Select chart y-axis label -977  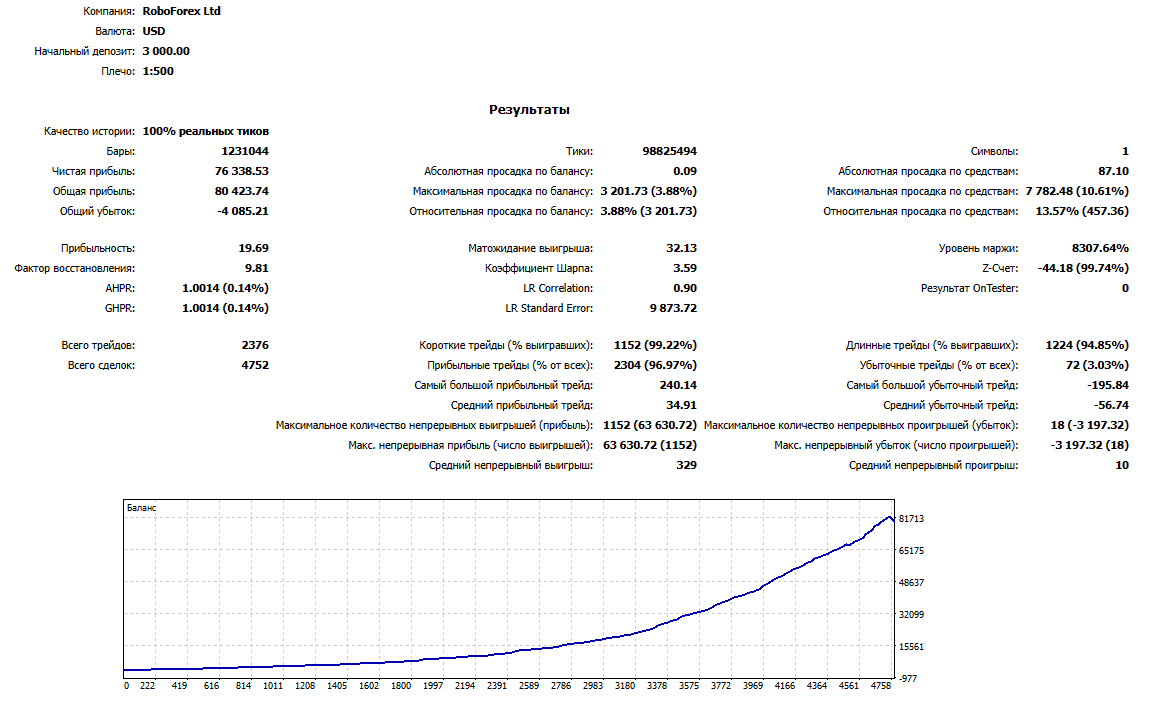click(x=909, y=679)
